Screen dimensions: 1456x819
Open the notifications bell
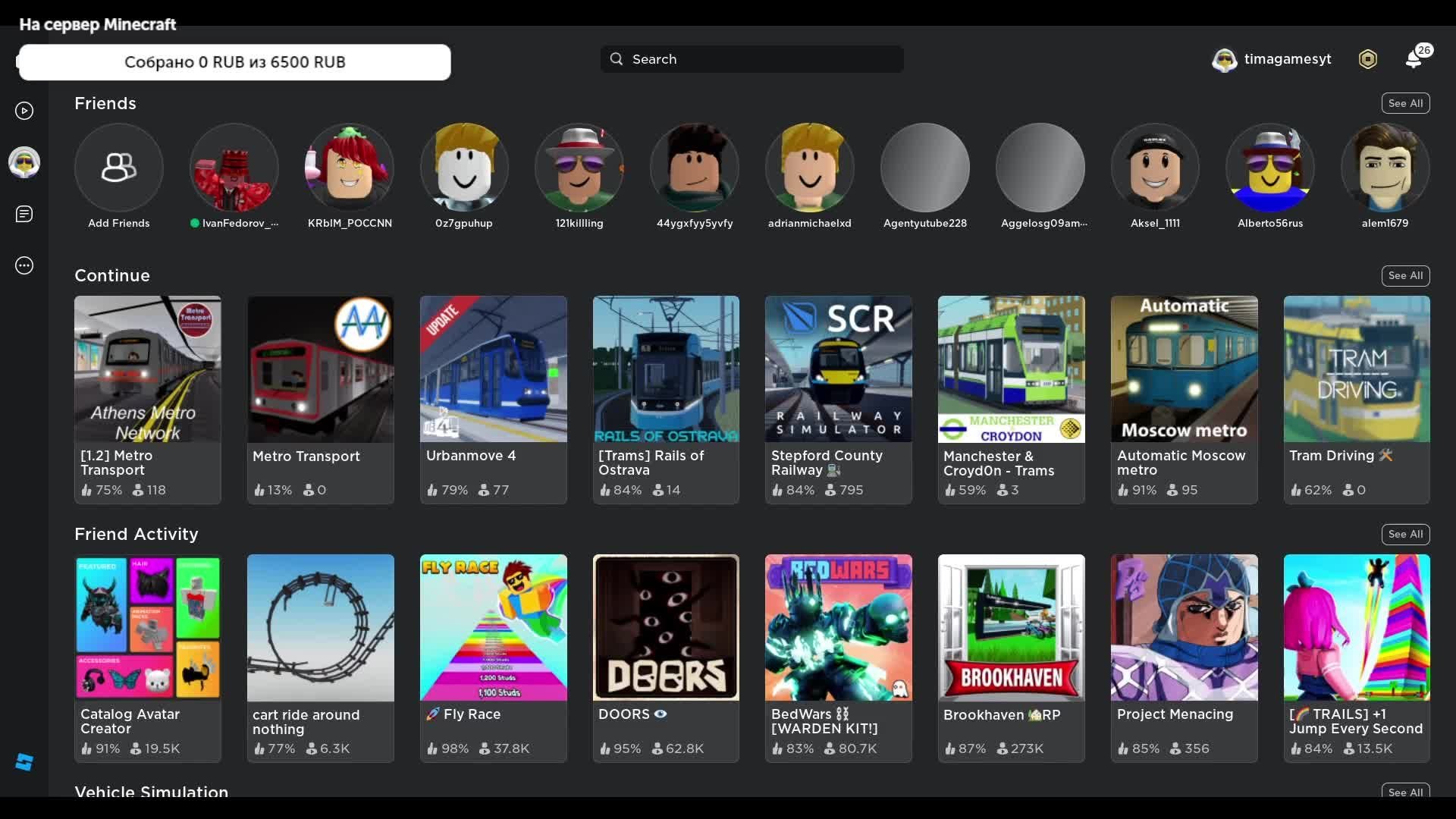click(x=1414, y=59)
